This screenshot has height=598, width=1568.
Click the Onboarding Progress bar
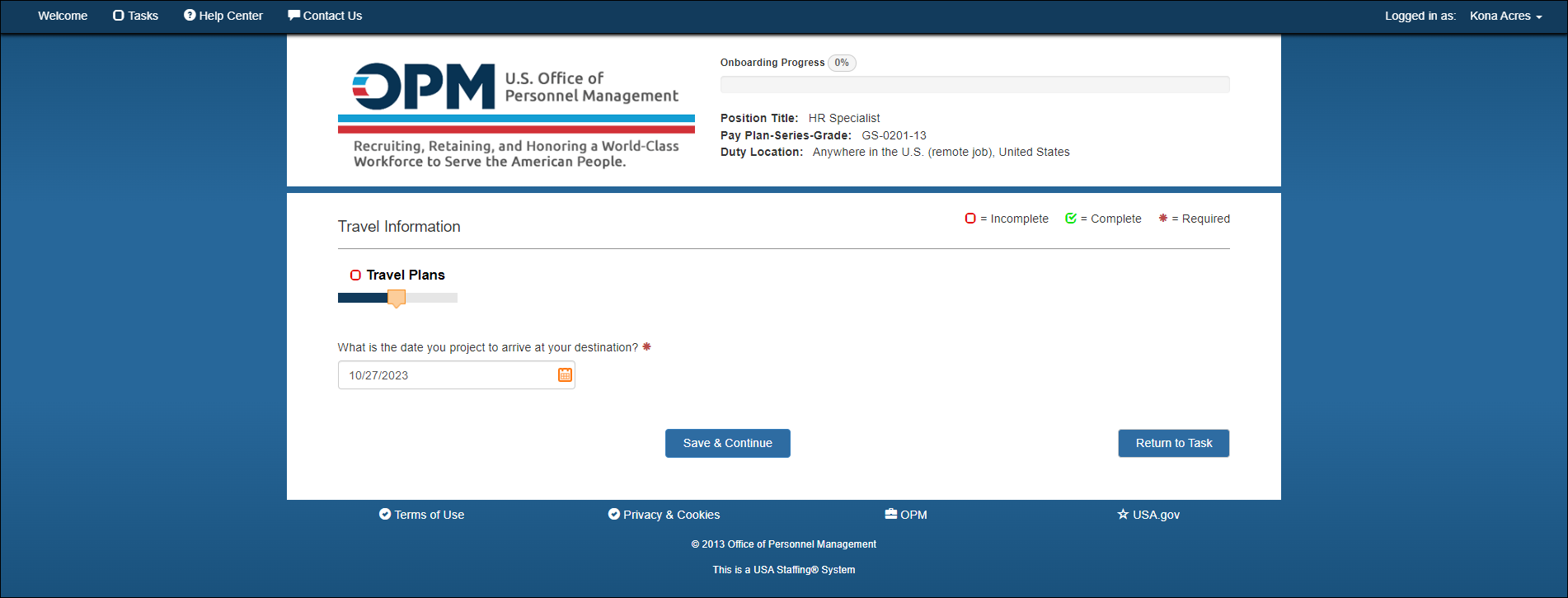click(x=975, y=84)
